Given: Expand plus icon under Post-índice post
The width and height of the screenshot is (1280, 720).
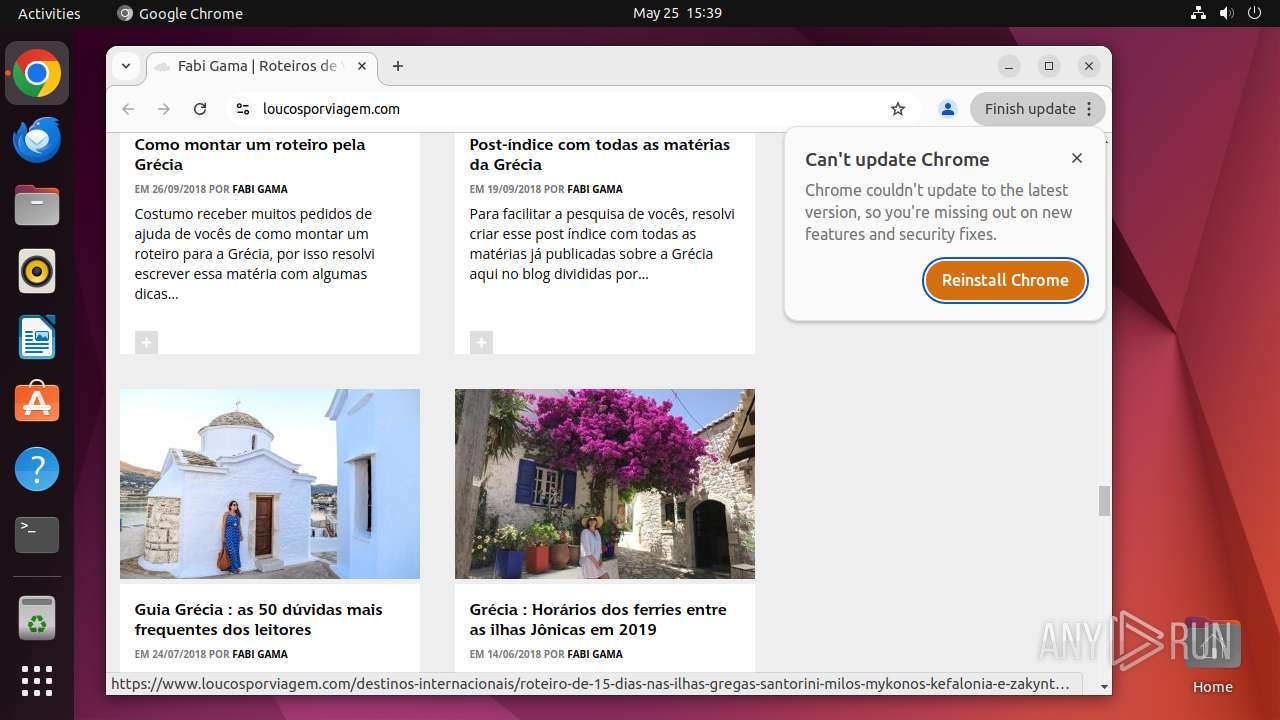Looking at the screenshot, I should coord(481,343).
